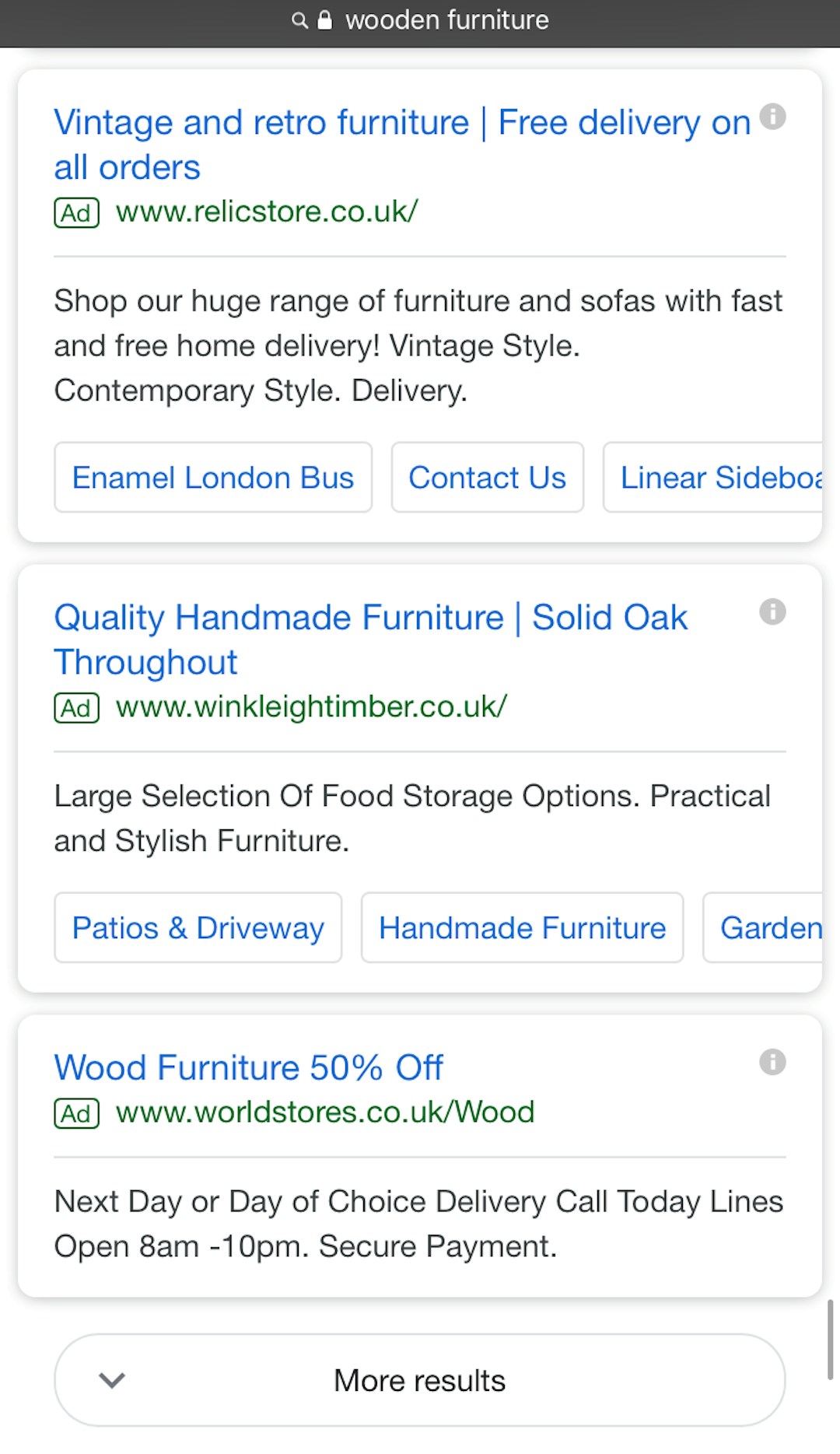Click the padlock icon in address bar
Viewport: 840px width, 1454px height.
[x=325, y=20]
